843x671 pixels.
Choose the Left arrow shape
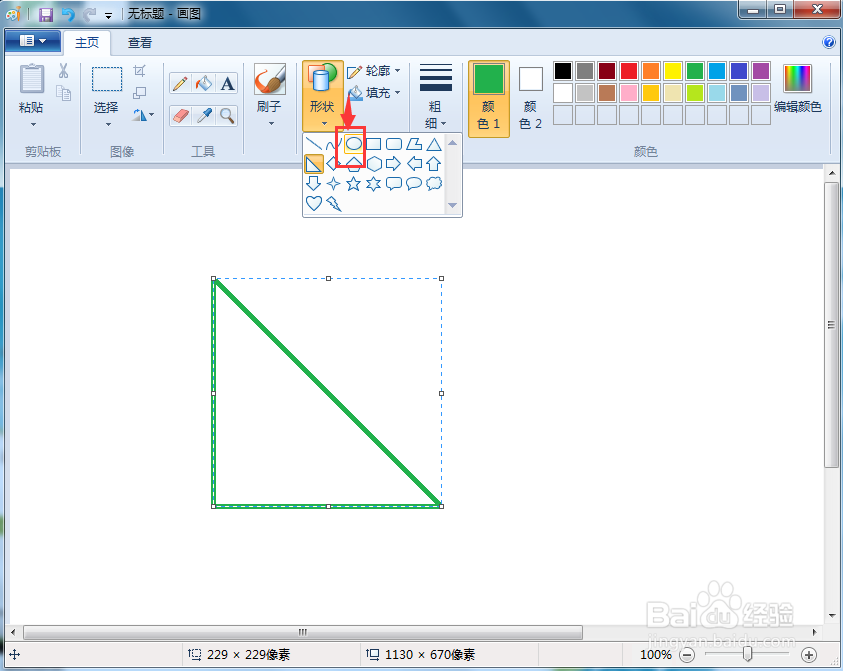coord(414,164)
